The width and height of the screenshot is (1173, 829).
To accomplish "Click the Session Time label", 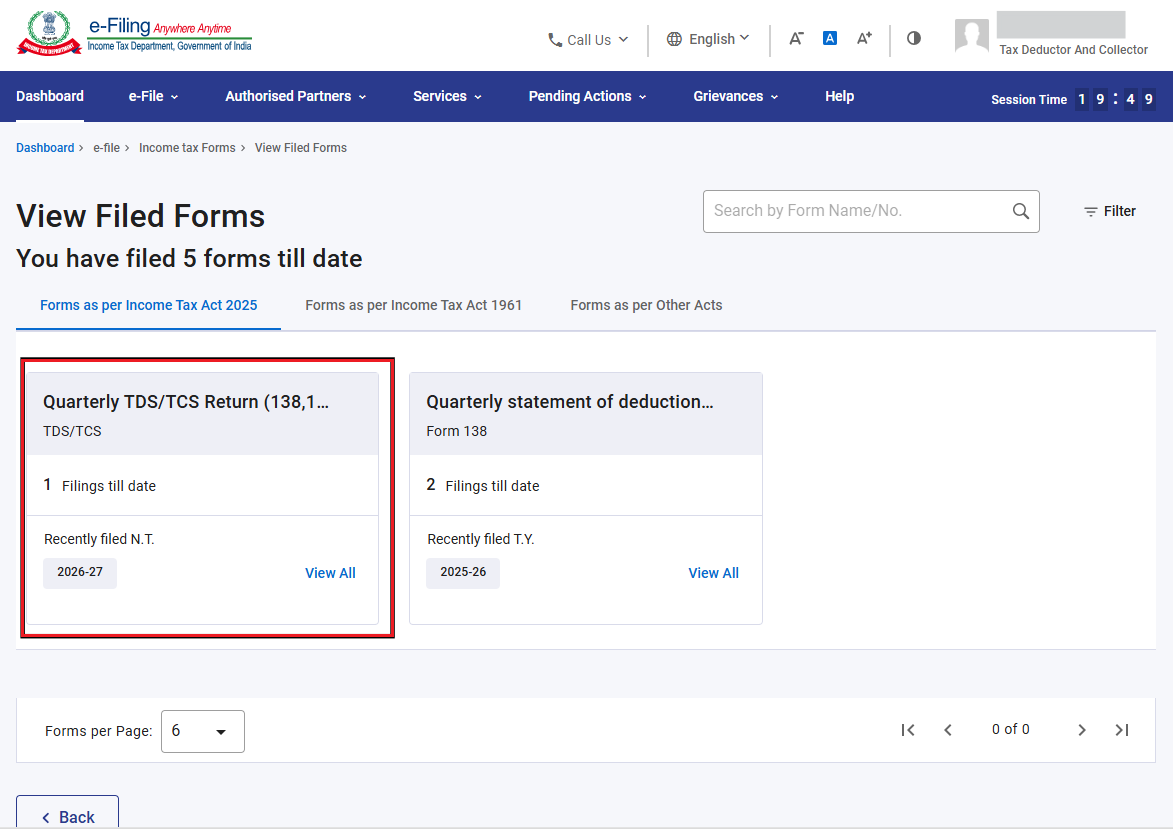I will point(1029,100).
